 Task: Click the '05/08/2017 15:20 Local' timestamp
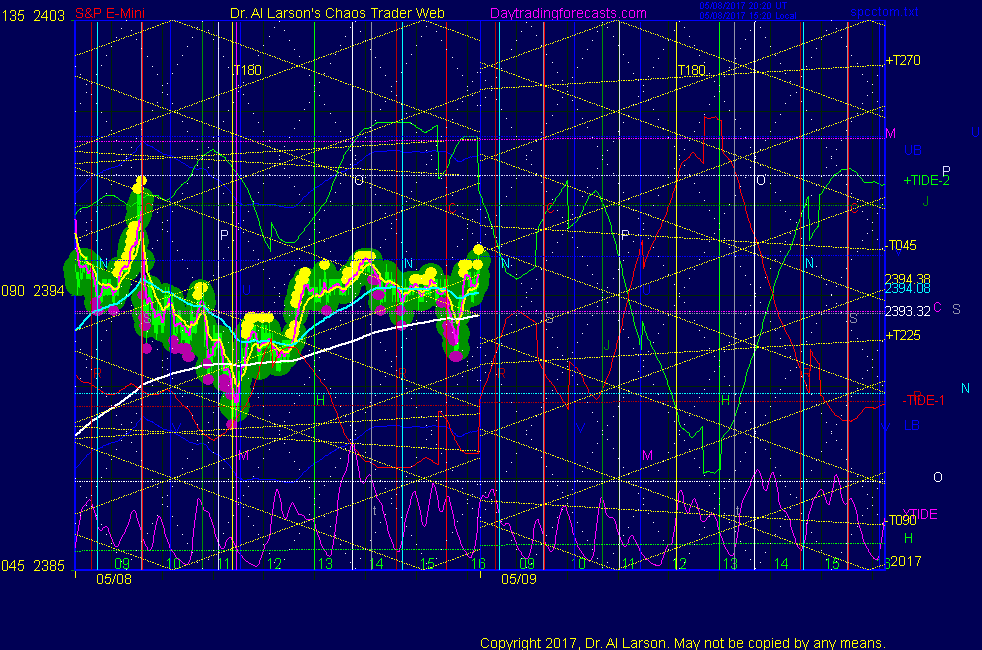pyautogui.click(x=748, y=16)
